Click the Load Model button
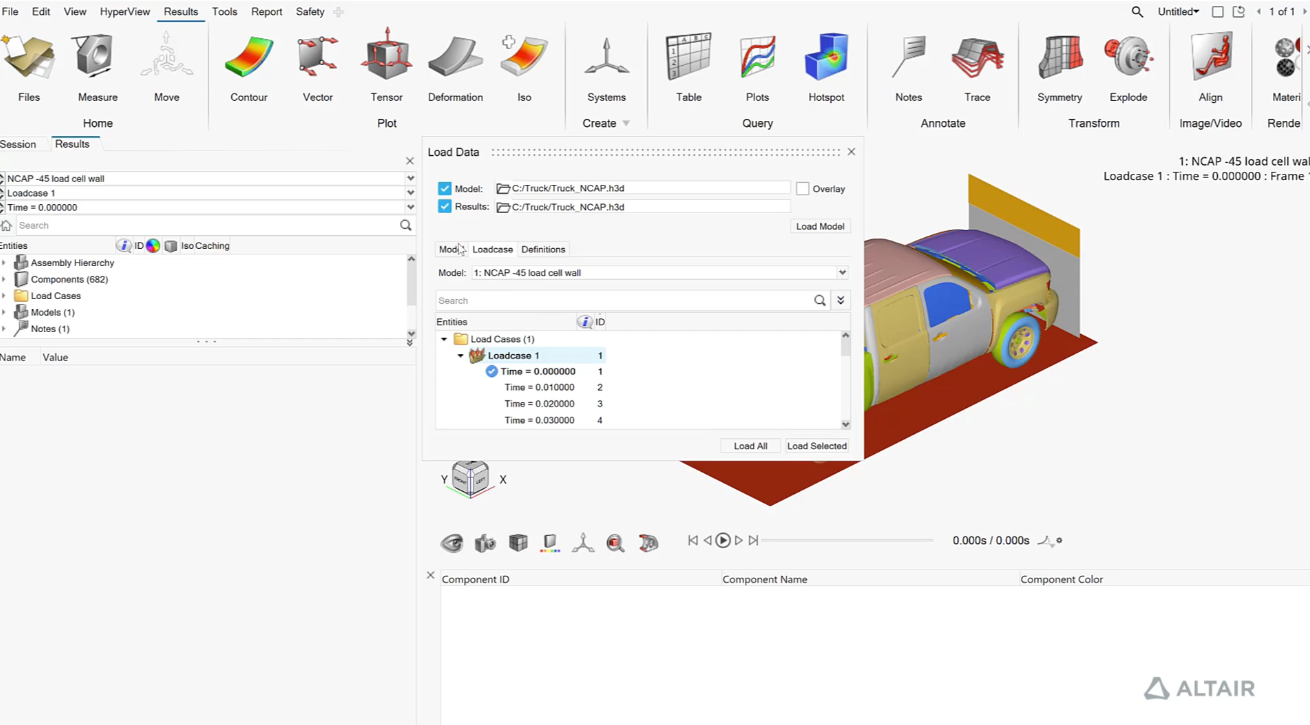1310x725 pixels. (x=820, y=227)
